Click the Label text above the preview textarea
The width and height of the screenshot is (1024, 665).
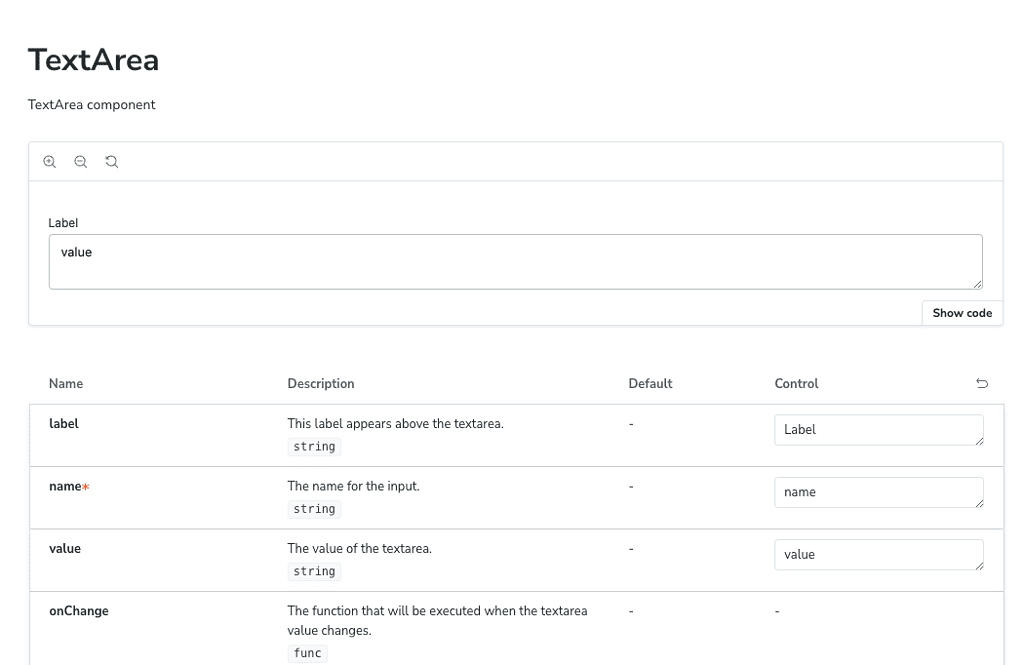click(63, 223)
